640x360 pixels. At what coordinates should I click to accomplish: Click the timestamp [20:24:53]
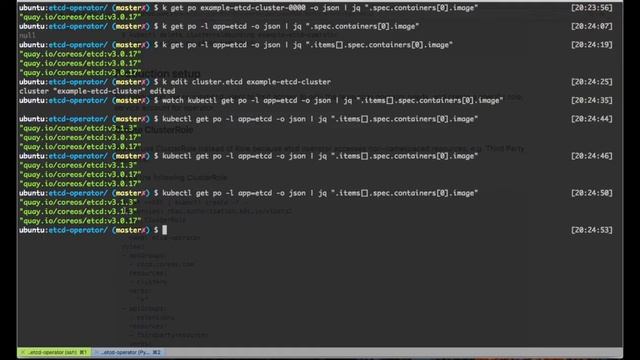pyautogui.click(x=591, y=230)
